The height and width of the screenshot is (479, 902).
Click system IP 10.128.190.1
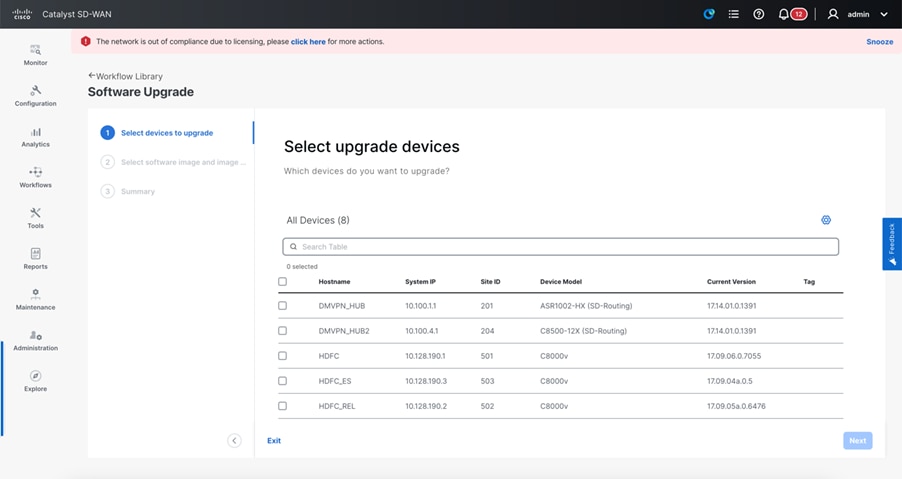425,356
